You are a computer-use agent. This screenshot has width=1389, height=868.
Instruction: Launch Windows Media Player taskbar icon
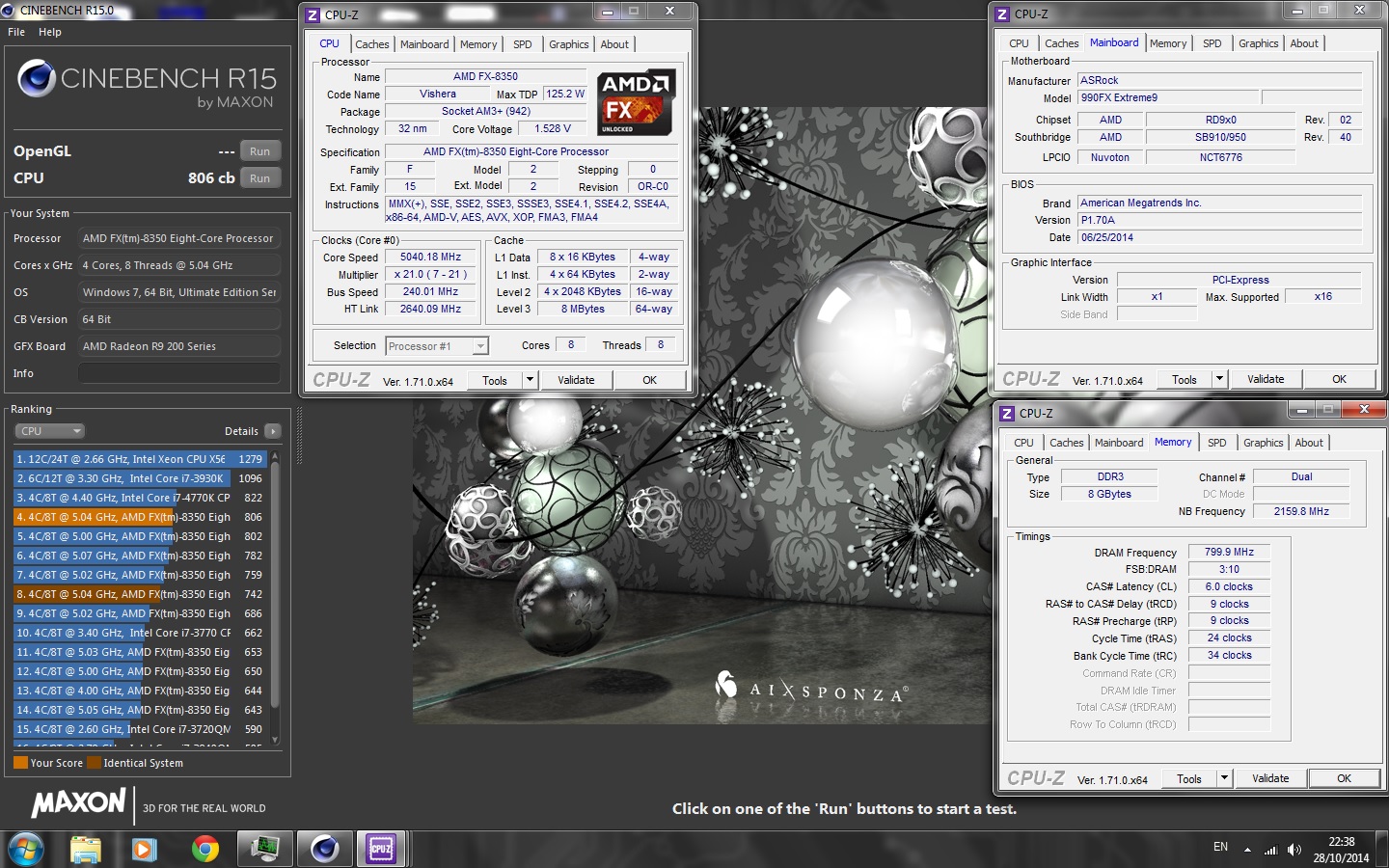(x=145, y=850)
